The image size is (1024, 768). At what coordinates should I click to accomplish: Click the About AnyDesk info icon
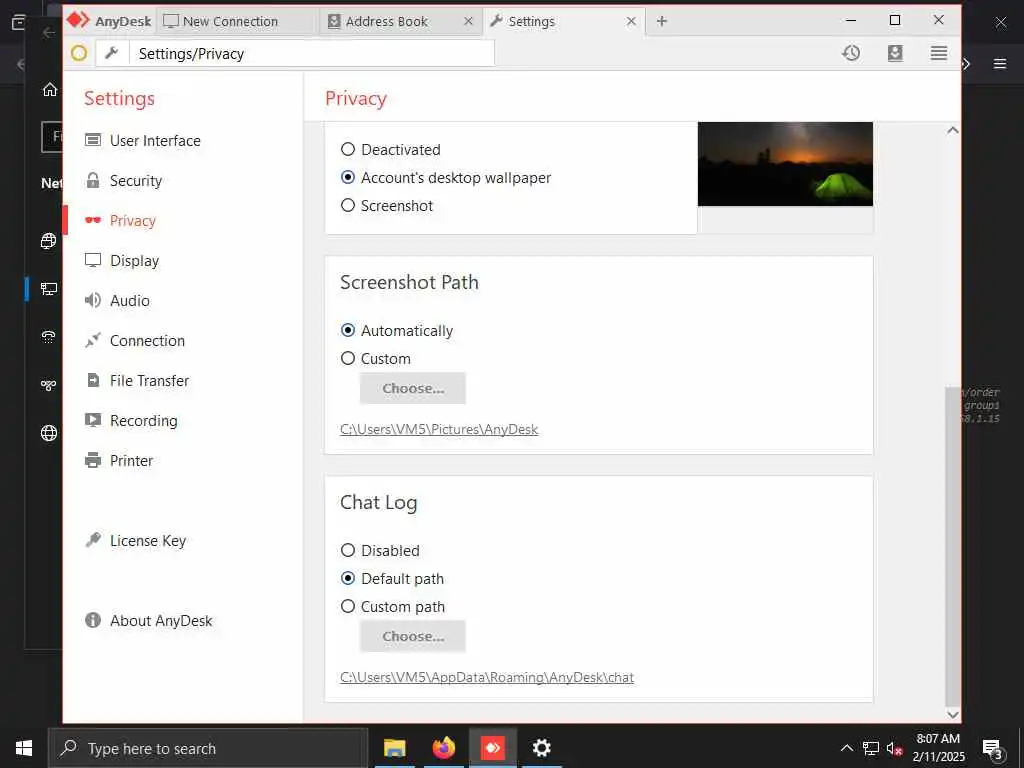click(93, 620)
